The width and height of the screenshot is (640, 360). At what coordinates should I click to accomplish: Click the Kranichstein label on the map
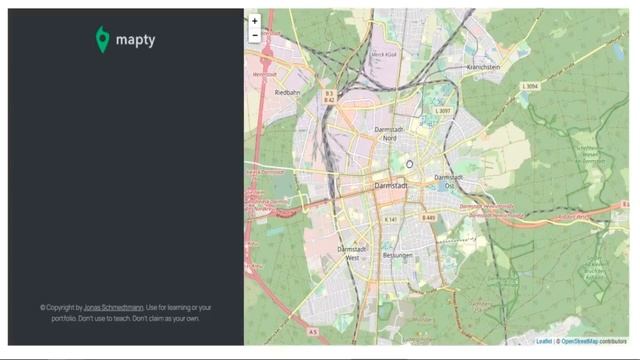[x=483, y=67]
